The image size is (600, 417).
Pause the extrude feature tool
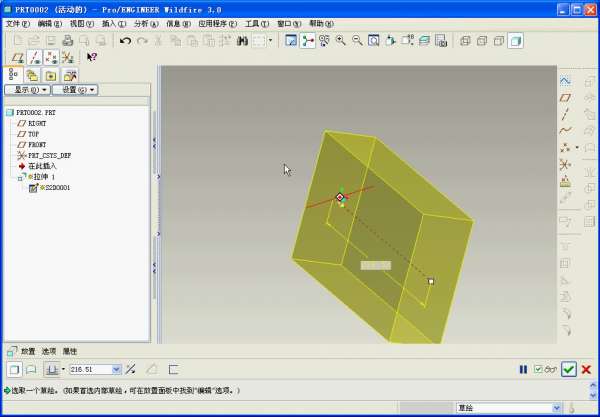coord(523,369)
